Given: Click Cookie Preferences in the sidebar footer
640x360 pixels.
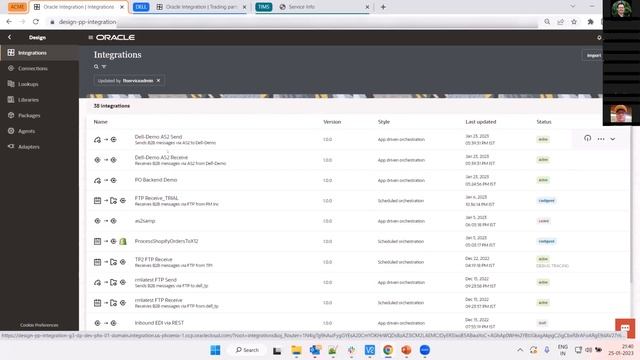Looking at the screenshot, I should [x=39, y=325].
